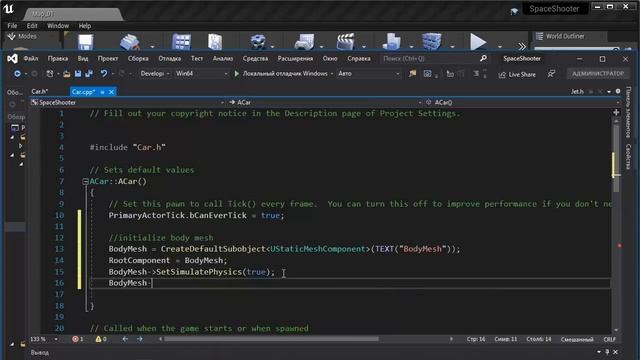Screen dimensions: 640x360
Task: Click Blueprints icon in Unreal toolbar
Action: (304, 42)
